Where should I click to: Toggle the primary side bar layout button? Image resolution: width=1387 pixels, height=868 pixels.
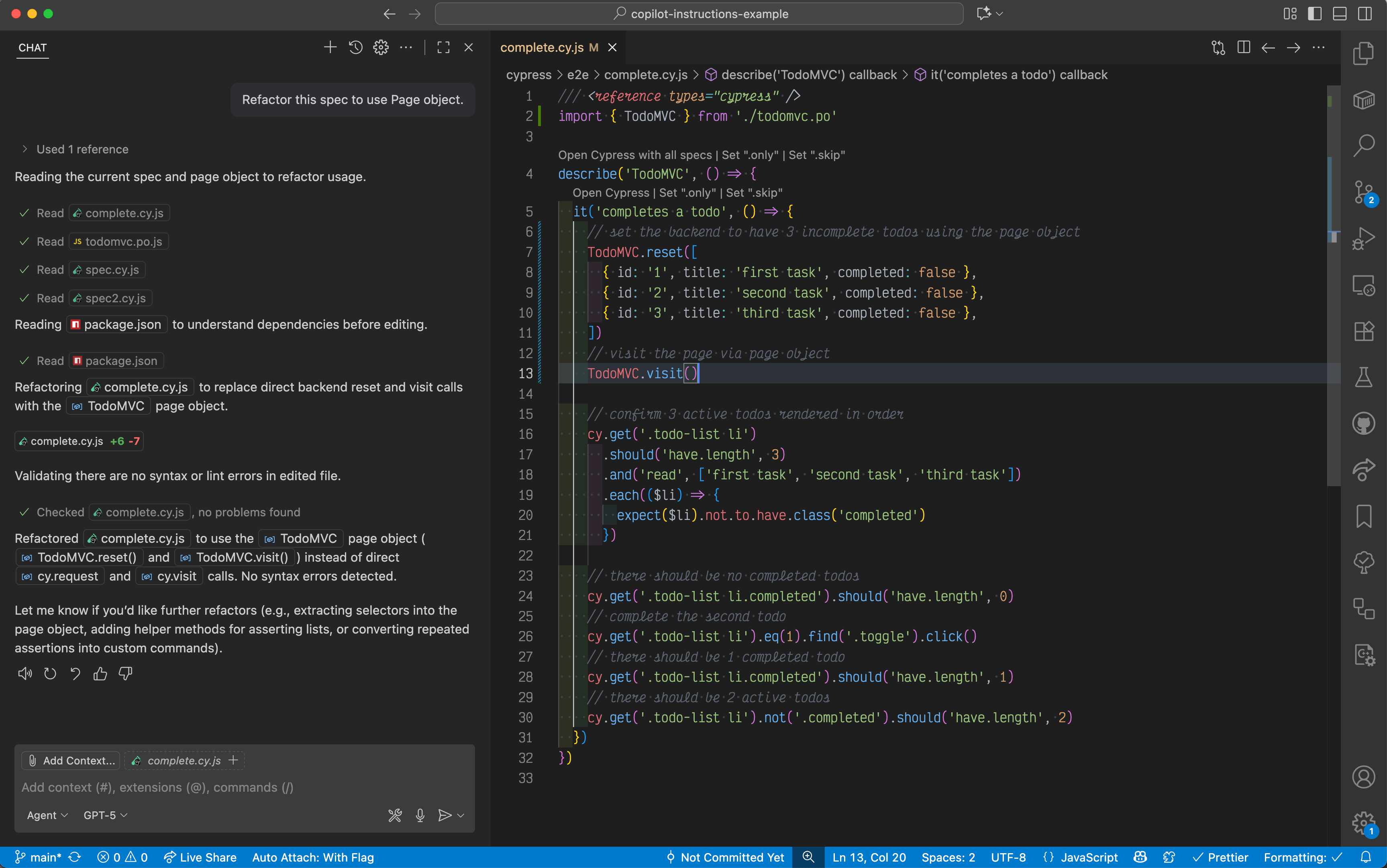click(1314, 14)
